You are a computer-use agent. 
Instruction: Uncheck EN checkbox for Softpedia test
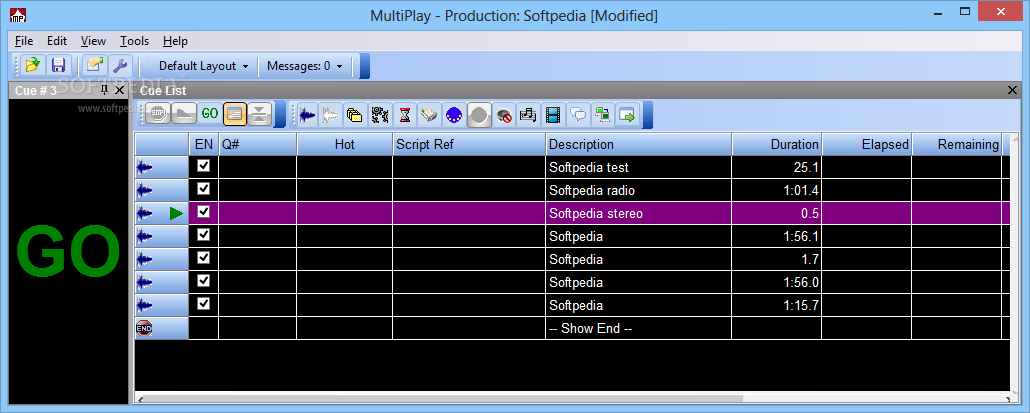tap(204, 165)
